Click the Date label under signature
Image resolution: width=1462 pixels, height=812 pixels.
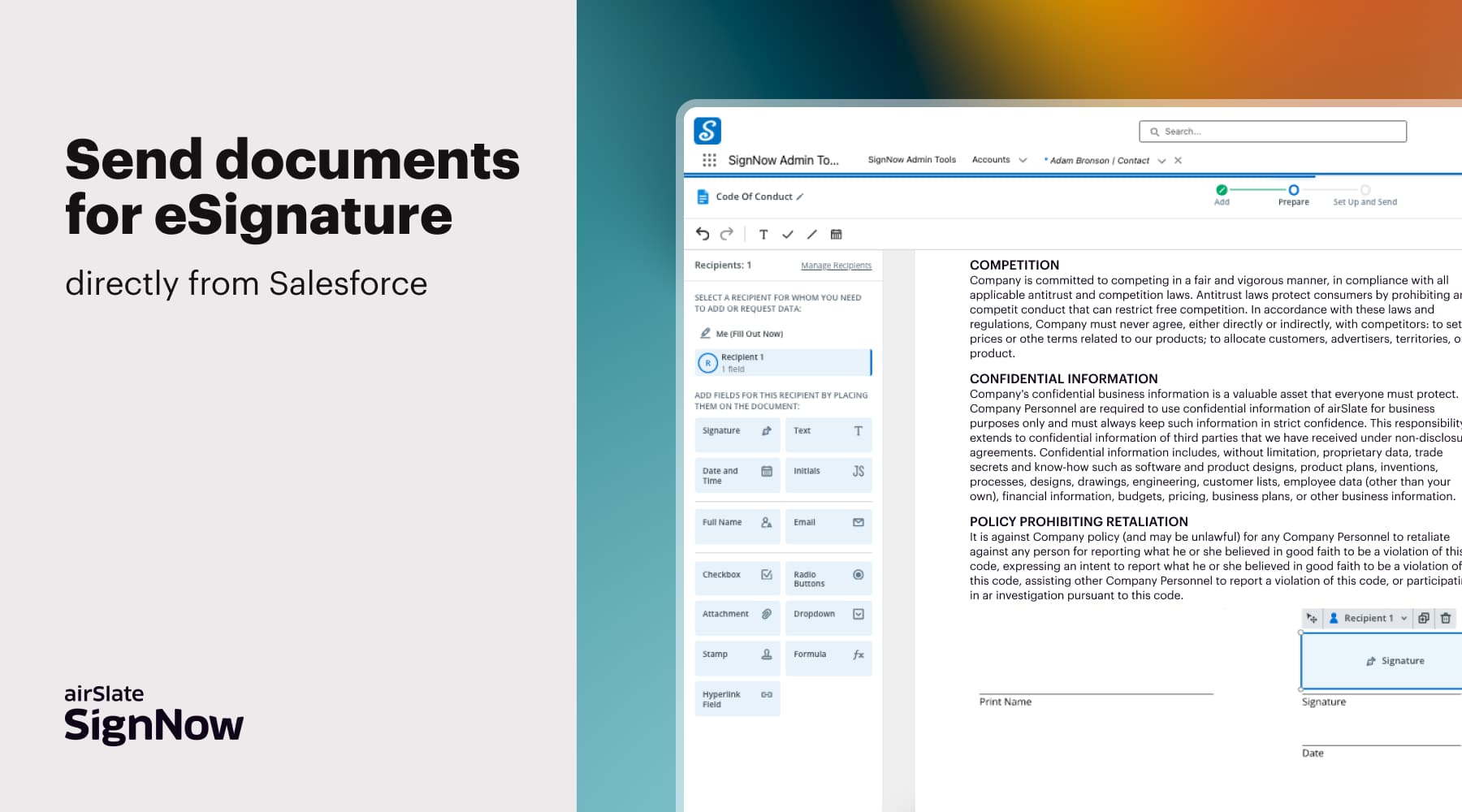pyautogui.click(x=1313, y=753)
